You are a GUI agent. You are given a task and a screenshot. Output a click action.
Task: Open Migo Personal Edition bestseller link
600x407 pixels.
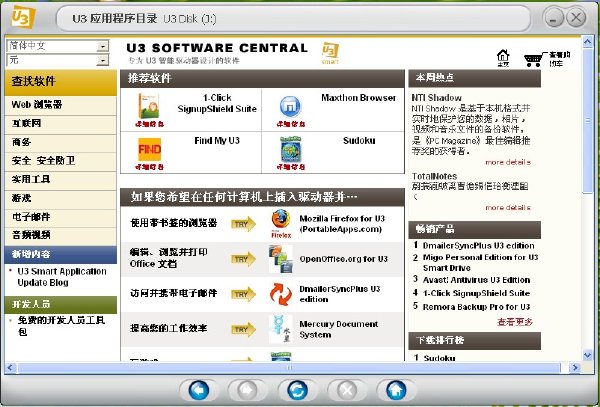coord(481,262)
